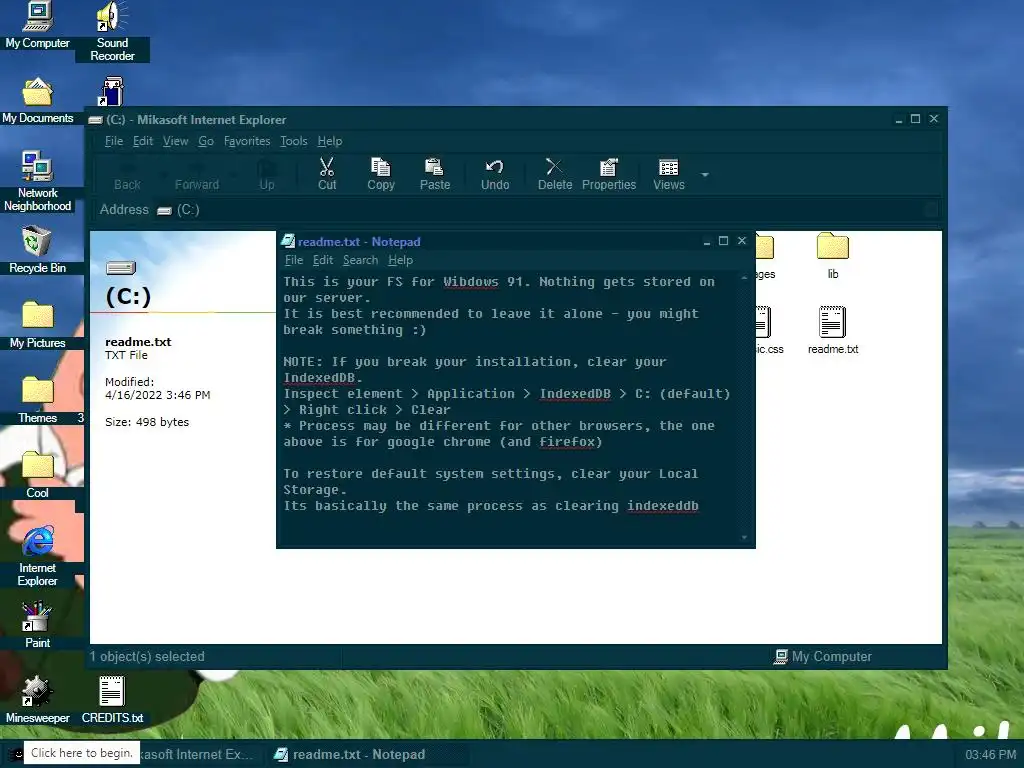
Task: Select the lib folder in C: drive
Action: [x=833, y=256]
